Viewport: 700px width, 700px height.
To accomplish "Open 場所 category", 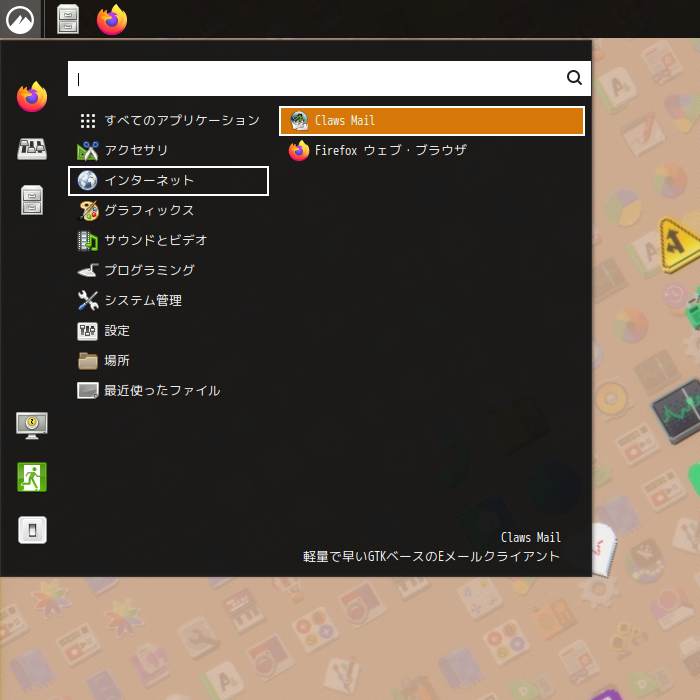I will 168,361.
